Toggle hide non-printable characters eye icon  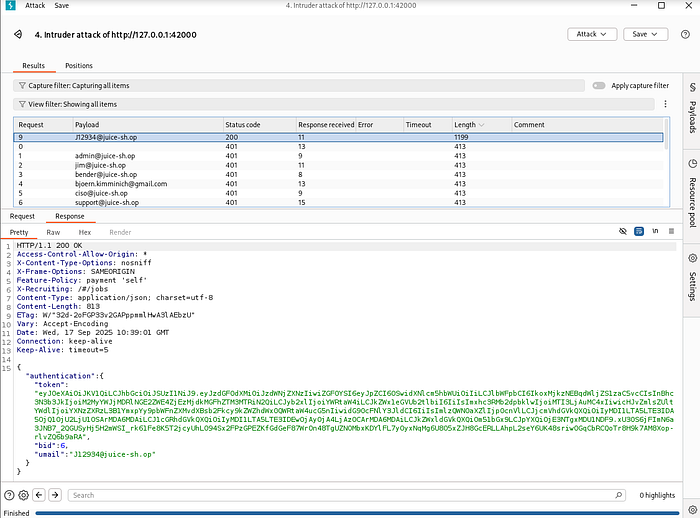pos(623,231)
